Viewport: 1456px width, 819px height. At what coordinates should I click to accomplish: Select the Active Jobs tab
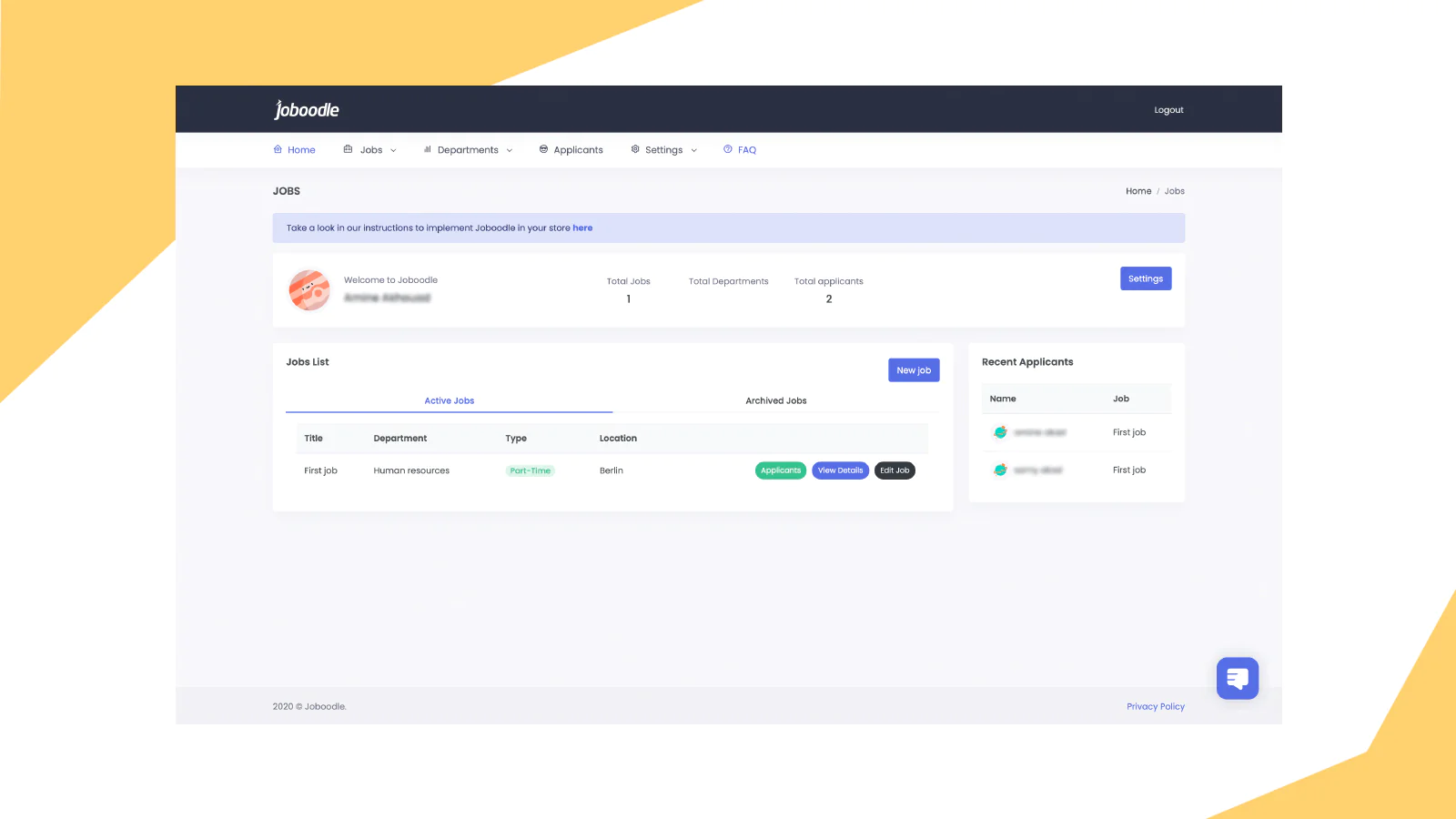[x=449, y=400]
